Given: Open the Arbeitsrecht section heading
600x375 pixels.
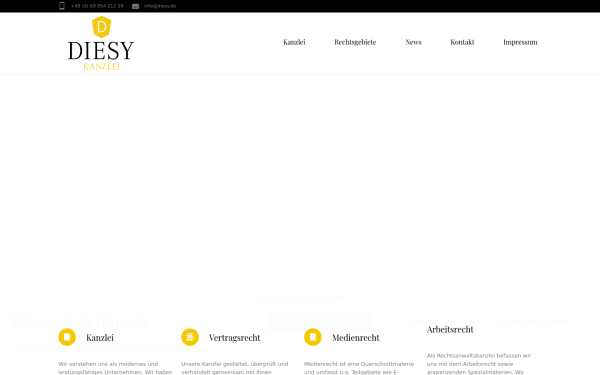Looking at the screenshot, I should coord(450,329).
